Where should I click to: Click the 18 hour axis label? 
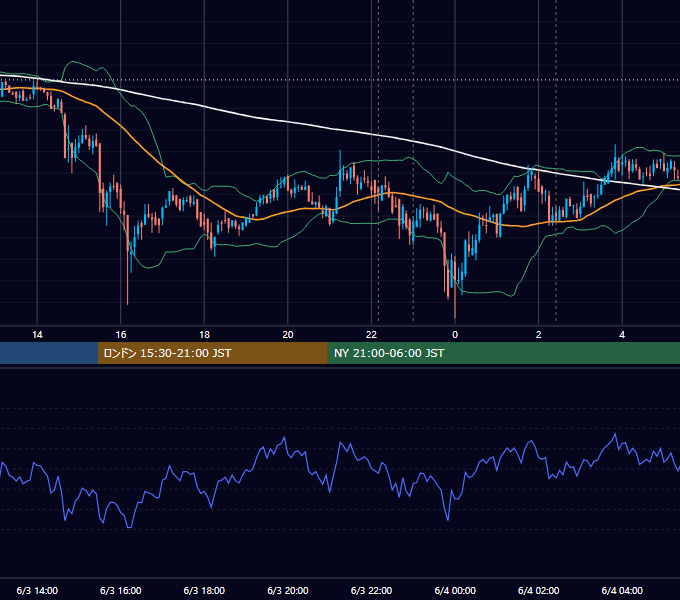pyautogui.click(x=204, y=335)
